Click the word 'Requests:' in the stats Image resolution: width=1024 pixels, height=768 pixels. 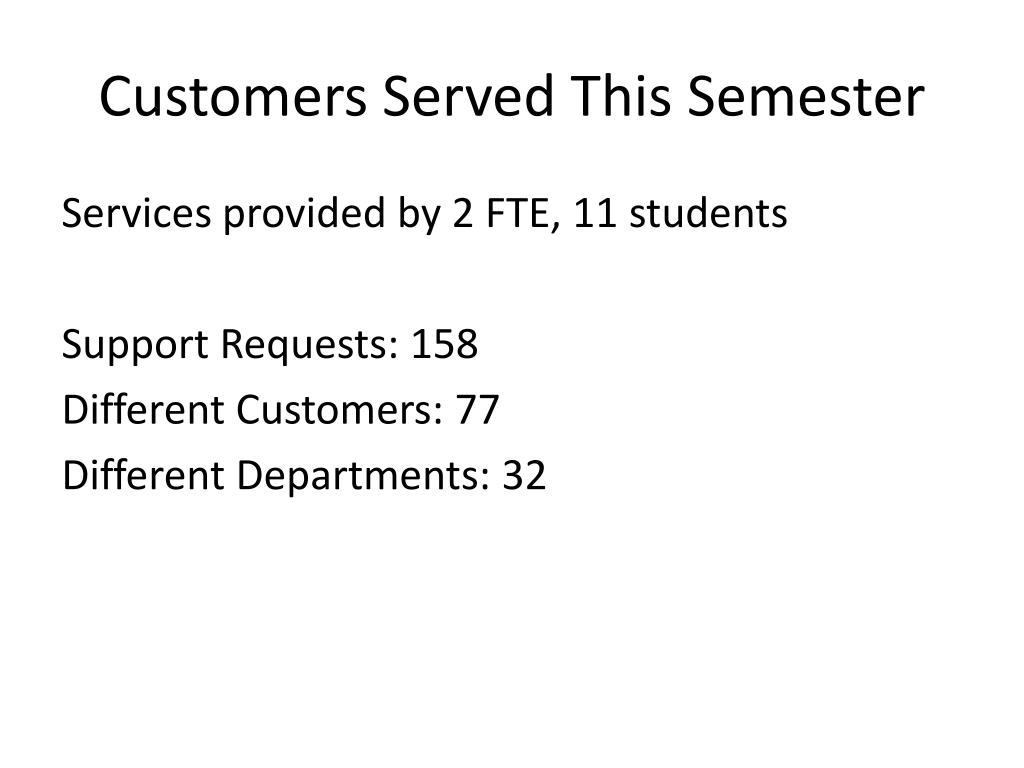tap(310, 346)
